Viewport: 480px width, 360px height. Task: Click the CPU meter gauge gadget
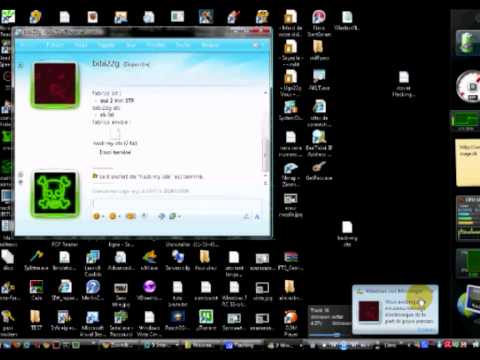tap(469, 87)
